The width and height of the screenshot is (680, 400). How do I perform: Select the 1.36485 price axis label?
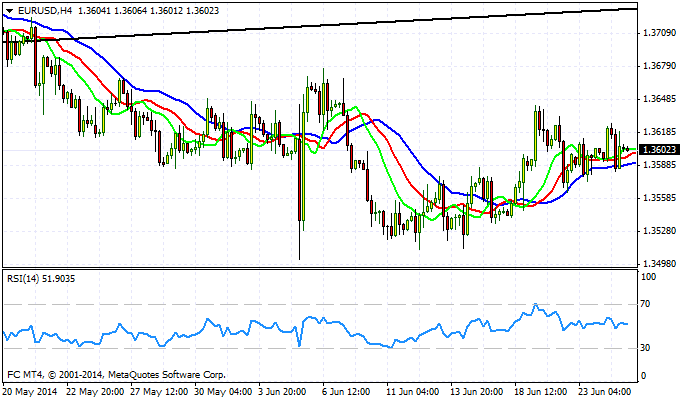coord(660,99)
